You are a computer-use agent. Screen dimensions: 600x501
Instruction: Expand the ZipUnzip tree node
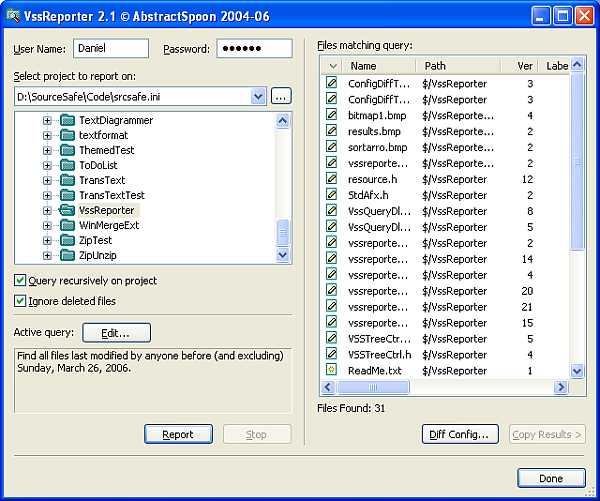click(x=47, y=256)
